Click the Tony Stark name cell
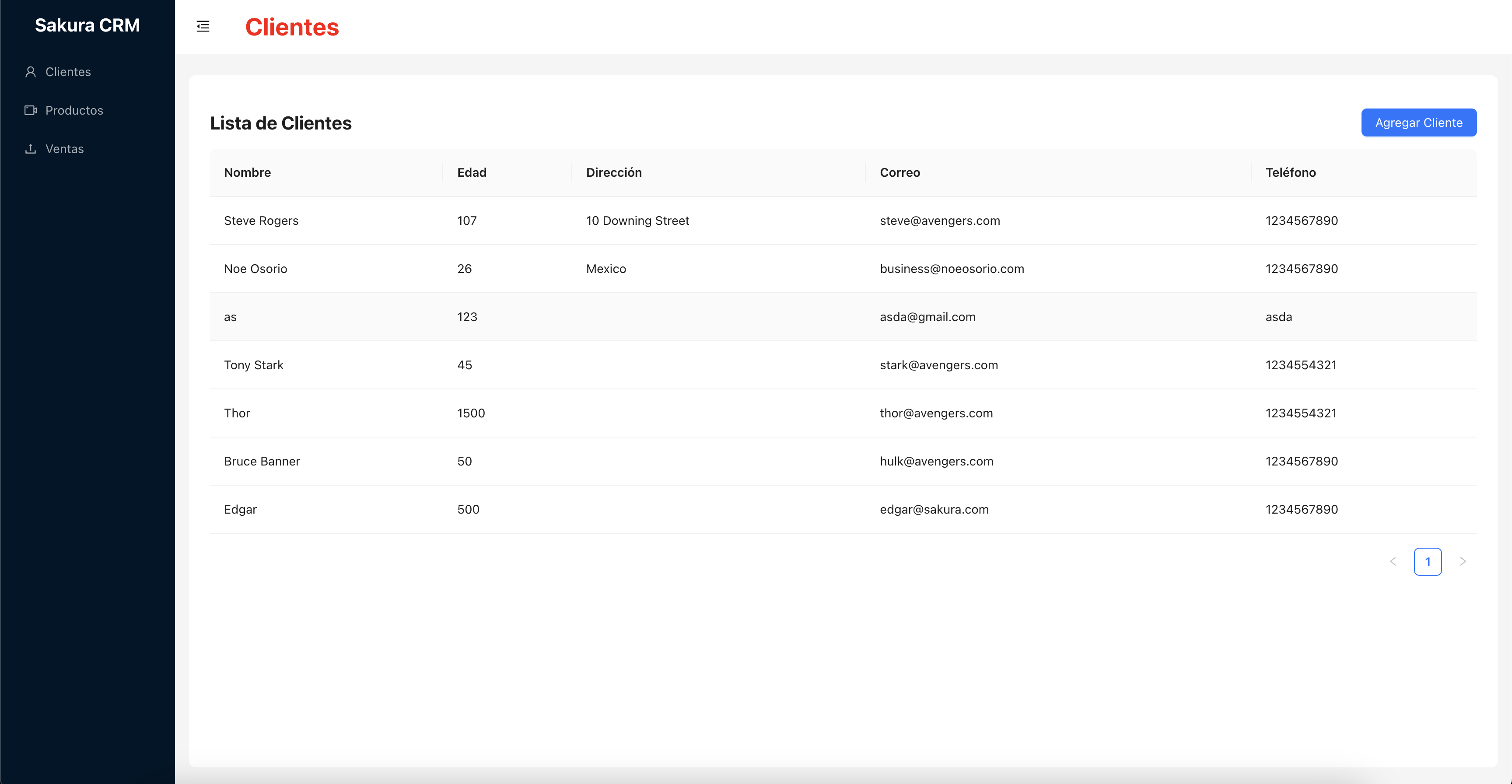This screenshot has width=1512, height=784. pyautogui.click(x=254, y=365)
